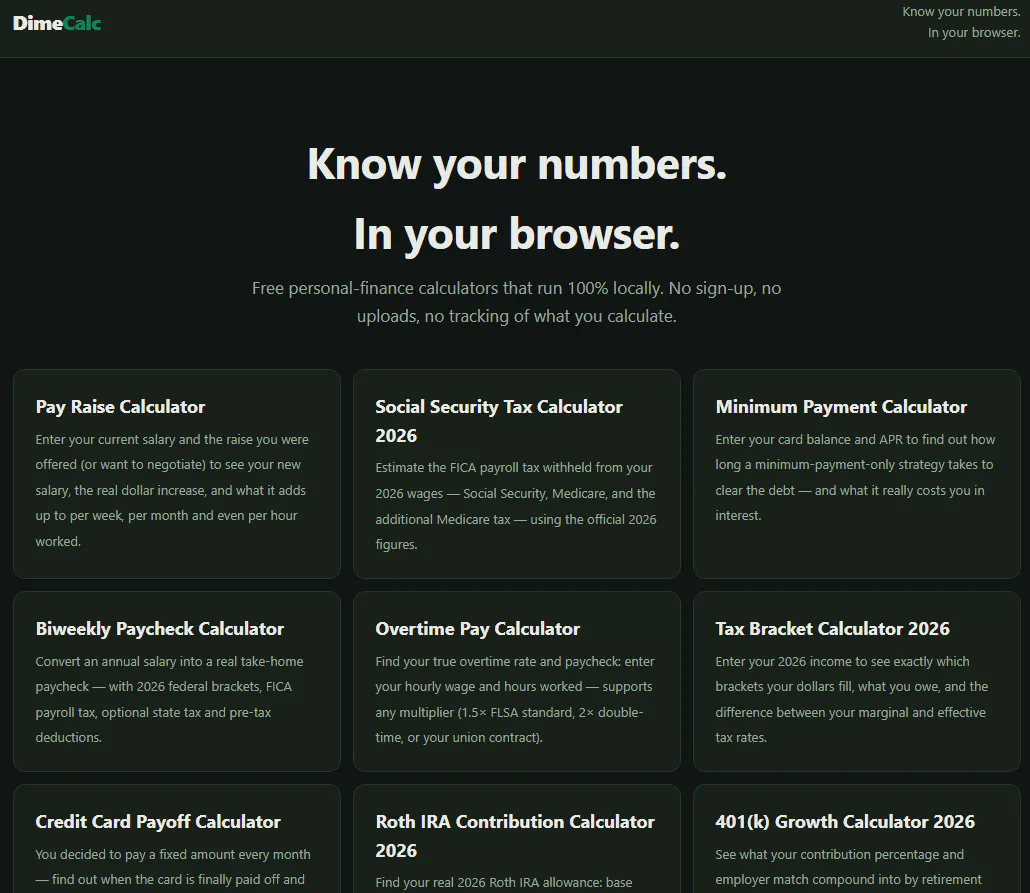This screenshot has height=893, width=1030.
Task: Click the description "See what your contribution percentage and"
Action: coord(849,867)
